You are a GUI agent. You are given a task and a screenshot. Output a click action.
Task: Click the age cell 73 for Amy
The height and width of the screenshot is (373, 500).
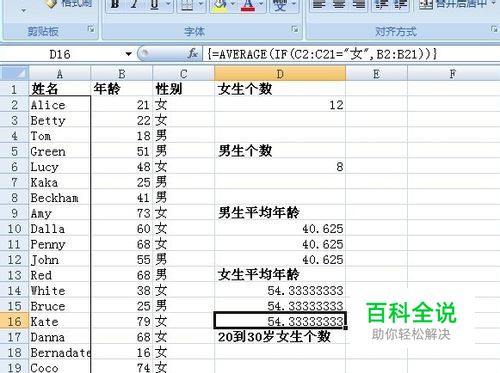[122, 213]
